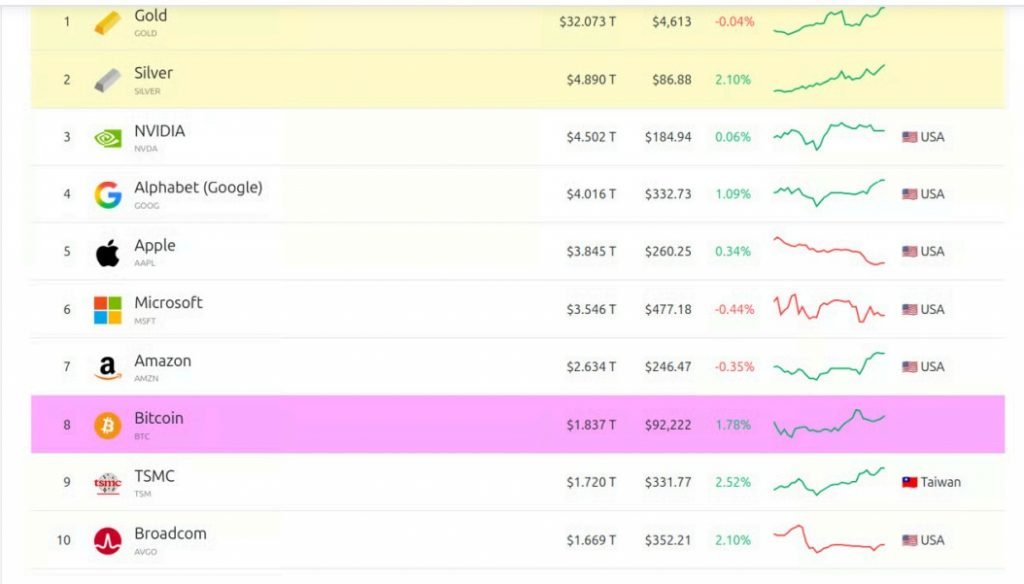Click Silver's $4.890 T market cap
The image size is (1024, 584).
click(591, 79)
